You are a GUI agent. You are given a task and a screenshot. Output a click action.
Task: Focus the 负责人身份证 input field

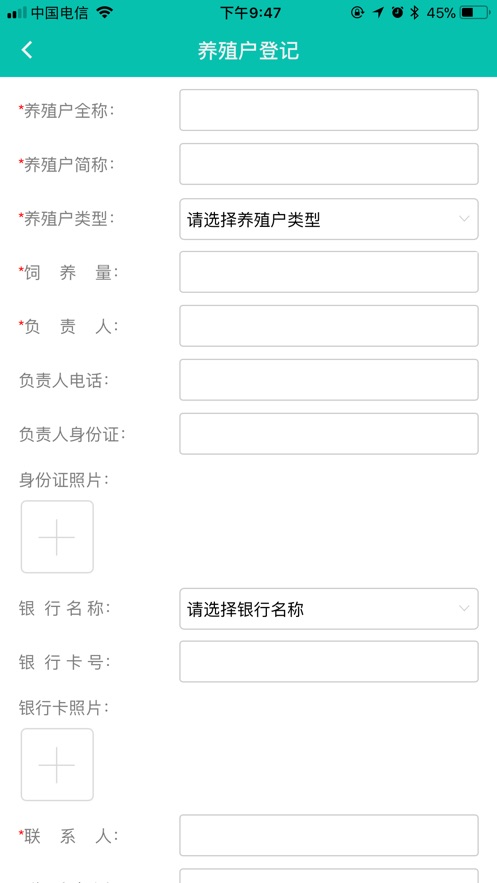point(329,434)
